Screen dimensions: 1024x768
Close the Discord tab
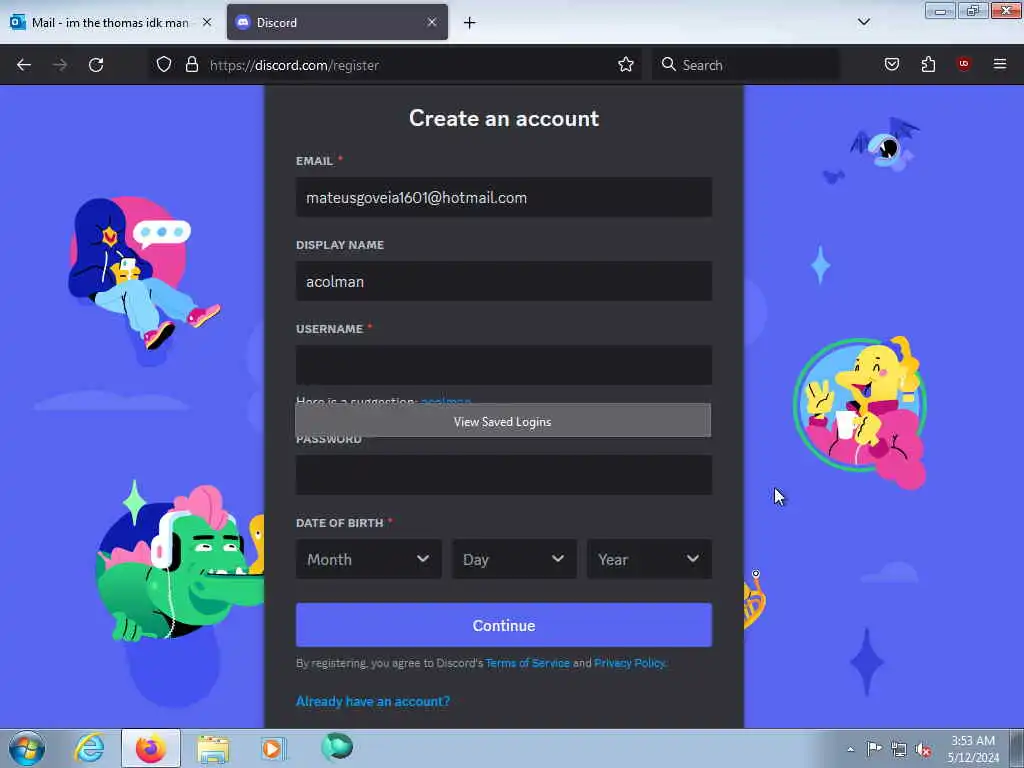(432, 22)
